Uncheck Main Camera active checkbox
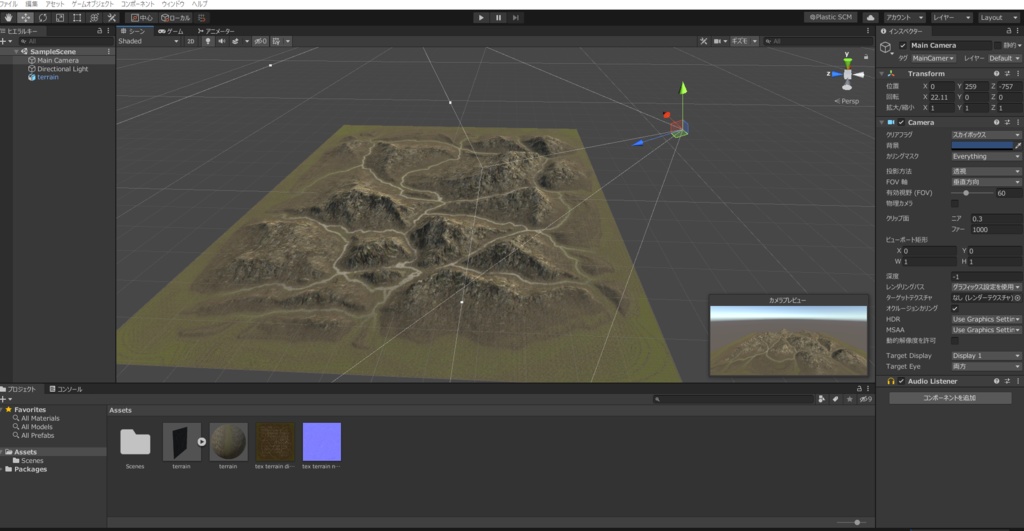The width and height of the screenshot is (1024, 531). [903, 45]
